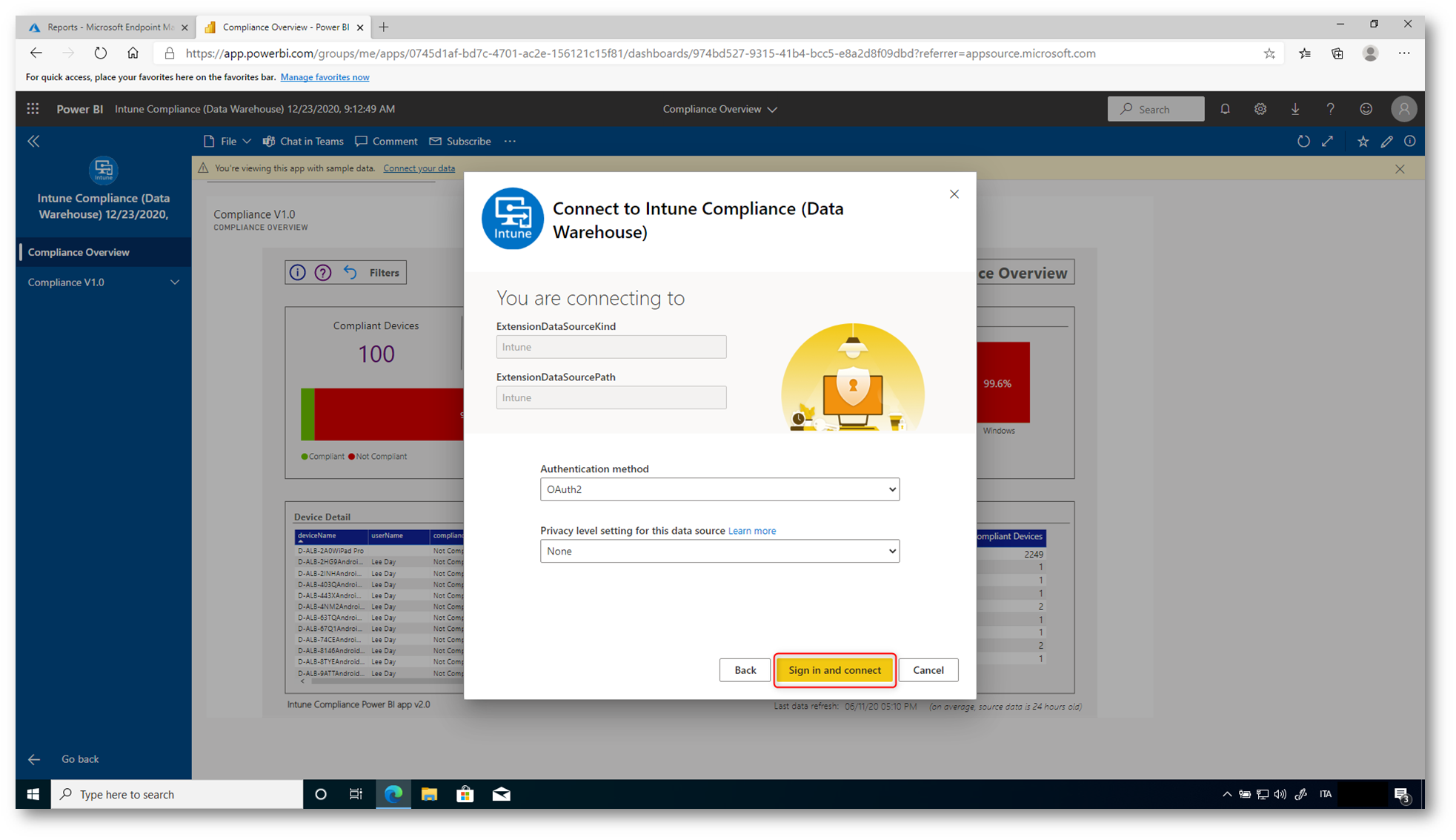This screenshot has width=1456, height=840.
Task: Click the Sign in and connect button
Action: 834,670
